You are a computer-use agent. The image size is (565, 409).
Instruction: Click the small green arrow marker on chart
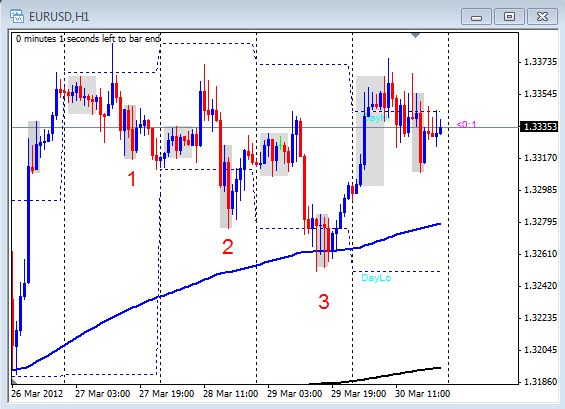(281, 143)
